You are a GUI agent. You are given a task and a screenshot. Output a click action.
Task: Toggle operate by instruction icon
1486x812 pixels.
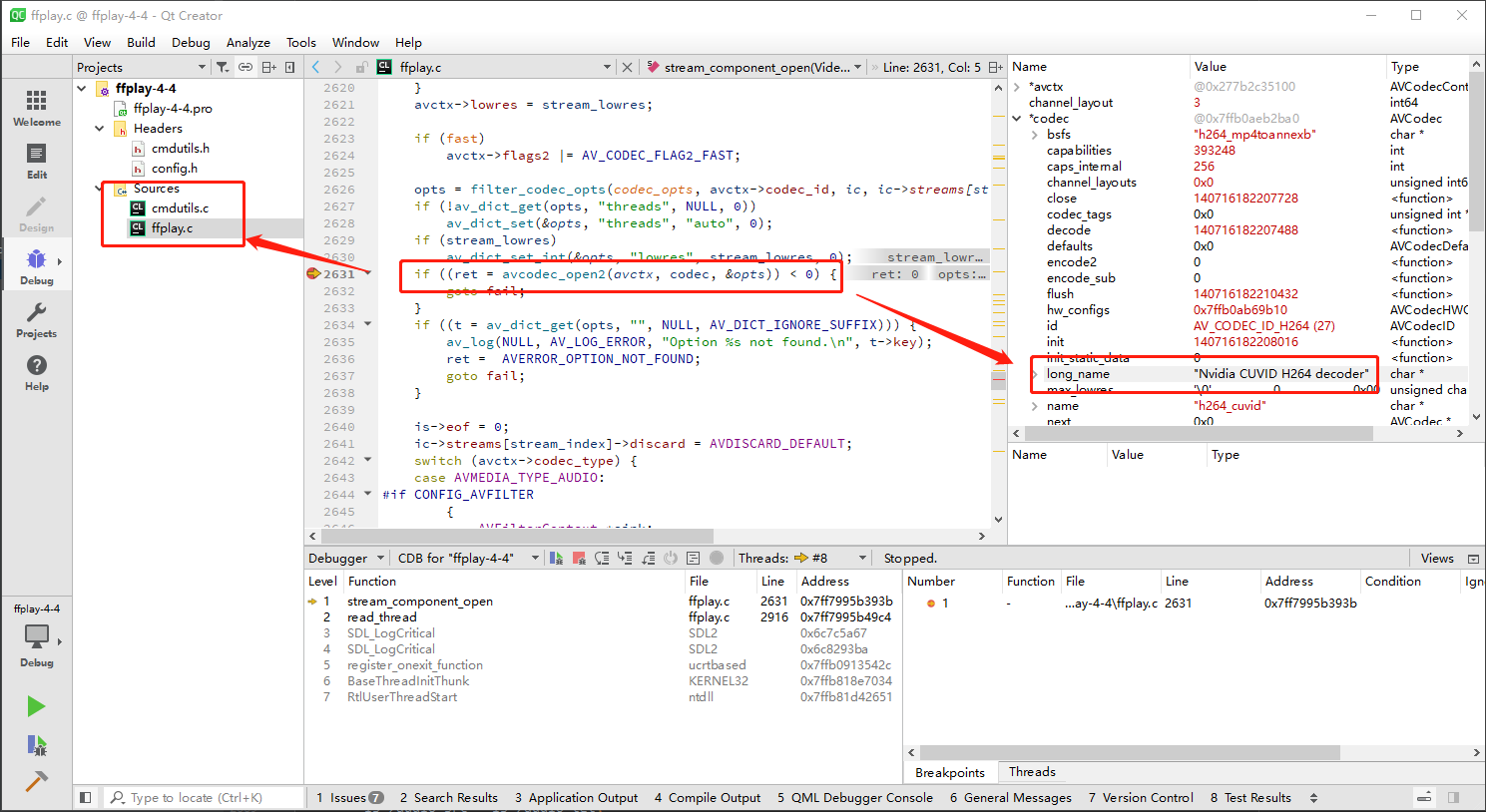(x=694, y=558)
